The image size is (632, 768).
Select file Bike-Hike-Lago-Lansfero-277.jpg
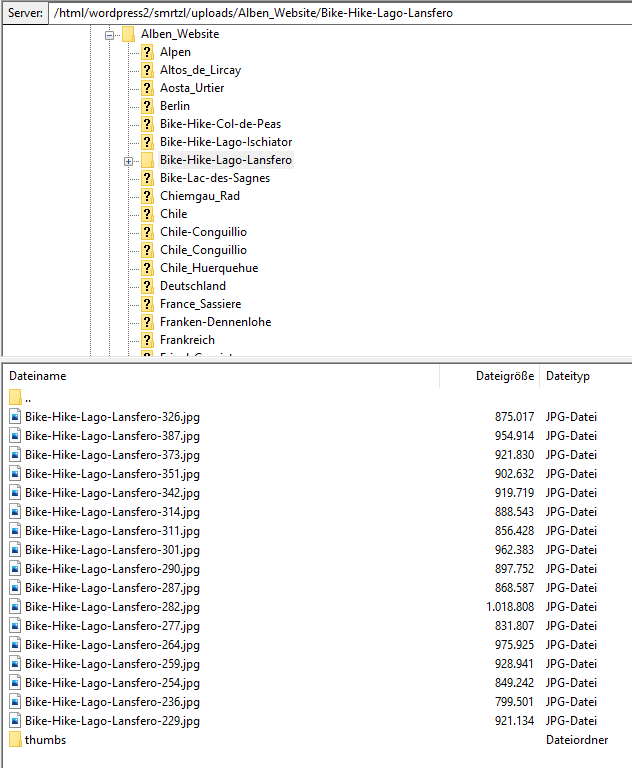tap(112, 626)
